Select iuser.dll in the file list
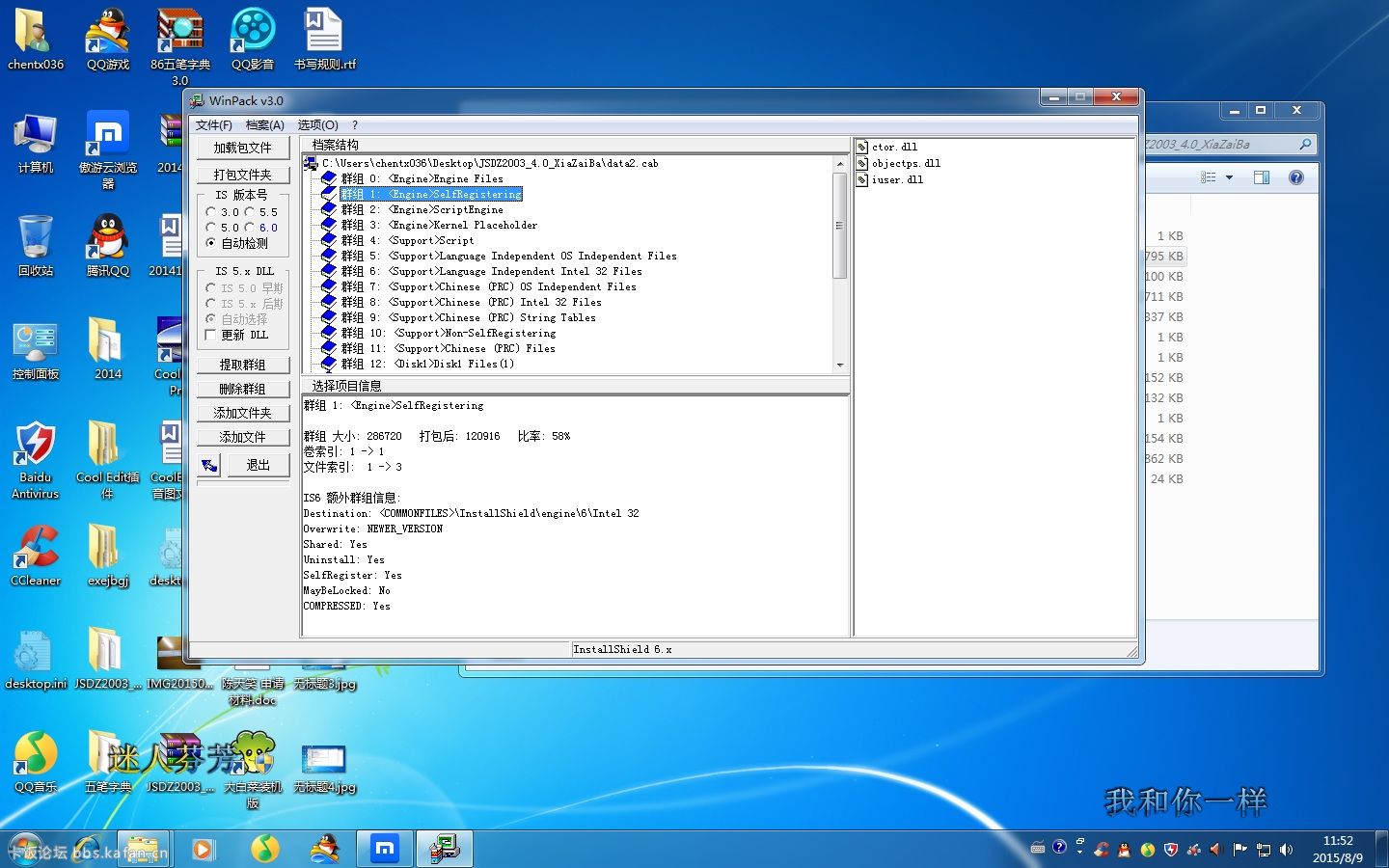This screenshot has width=1389, height=868. coord(897,180)
